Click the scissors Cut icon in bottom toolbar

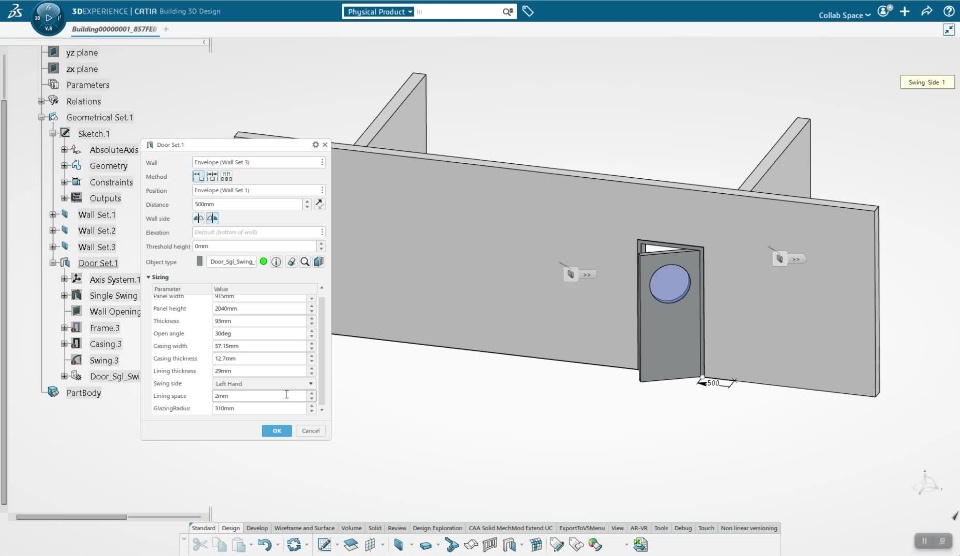pos(200,545)
